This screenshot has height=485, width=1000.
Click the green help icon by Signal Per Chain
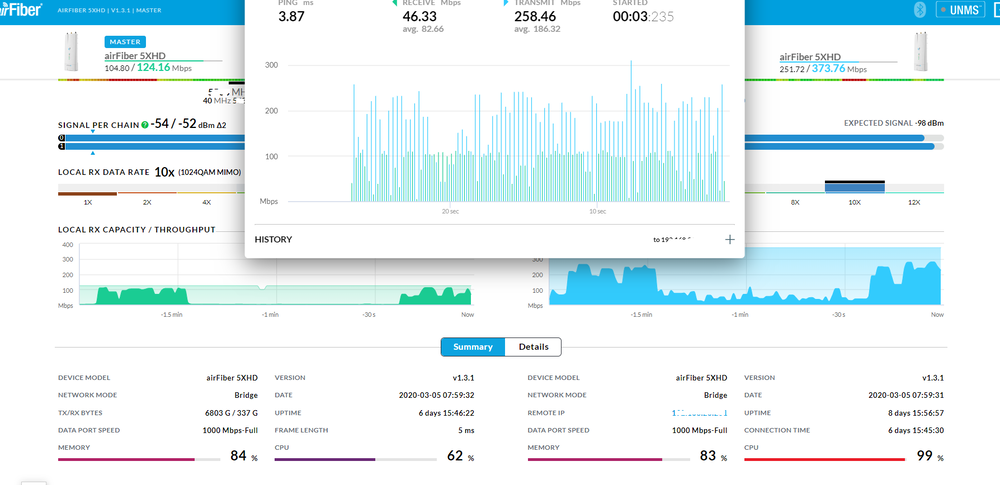click(x=145, y=124)
